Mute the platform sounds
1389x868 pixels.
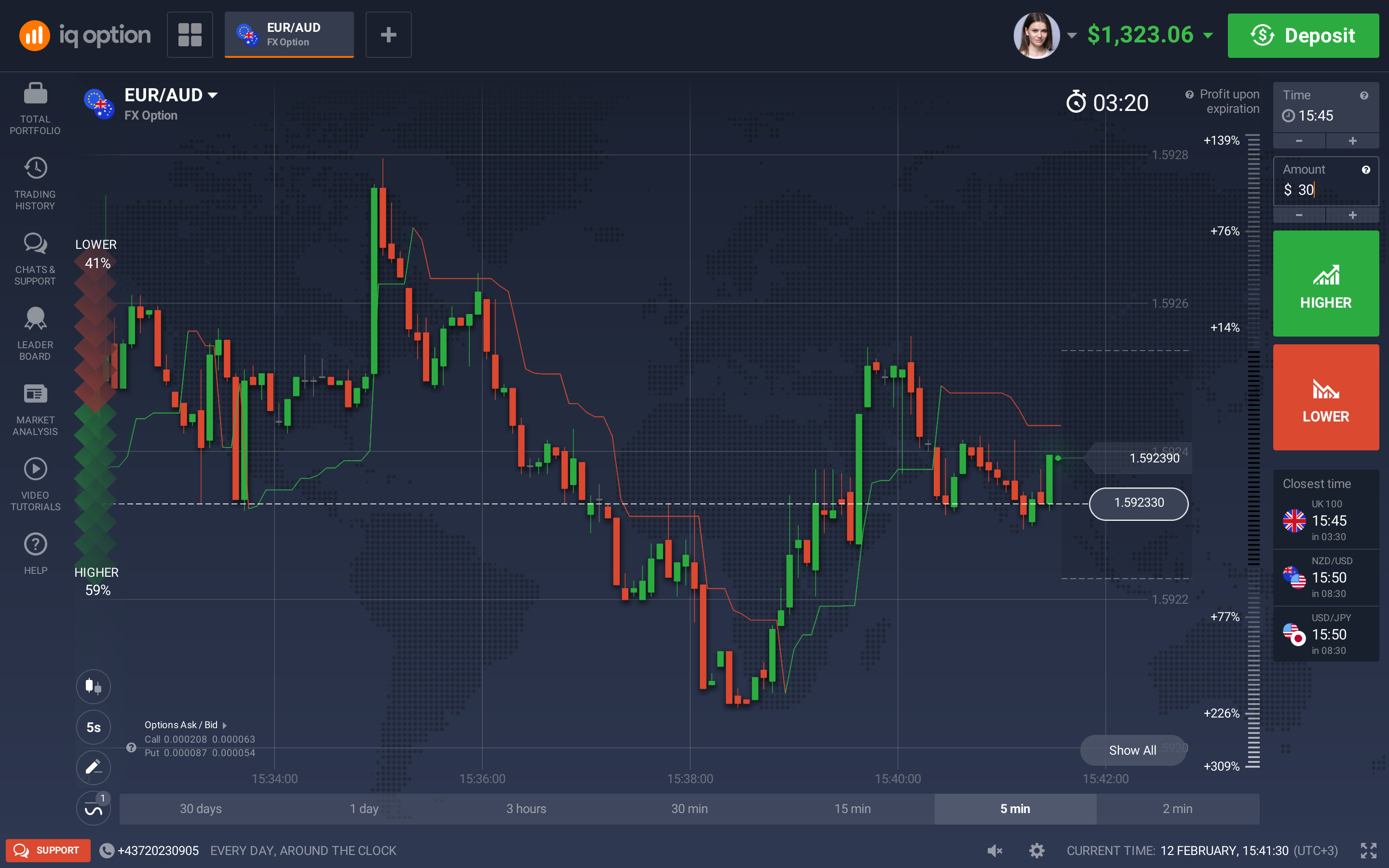[994, 851]
